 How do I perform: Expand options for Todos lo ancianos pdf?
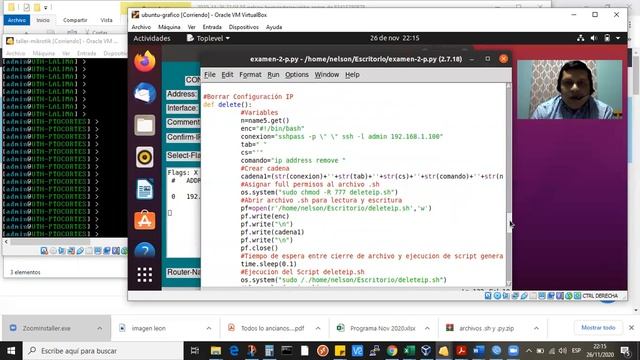click(x=318, y=328)
